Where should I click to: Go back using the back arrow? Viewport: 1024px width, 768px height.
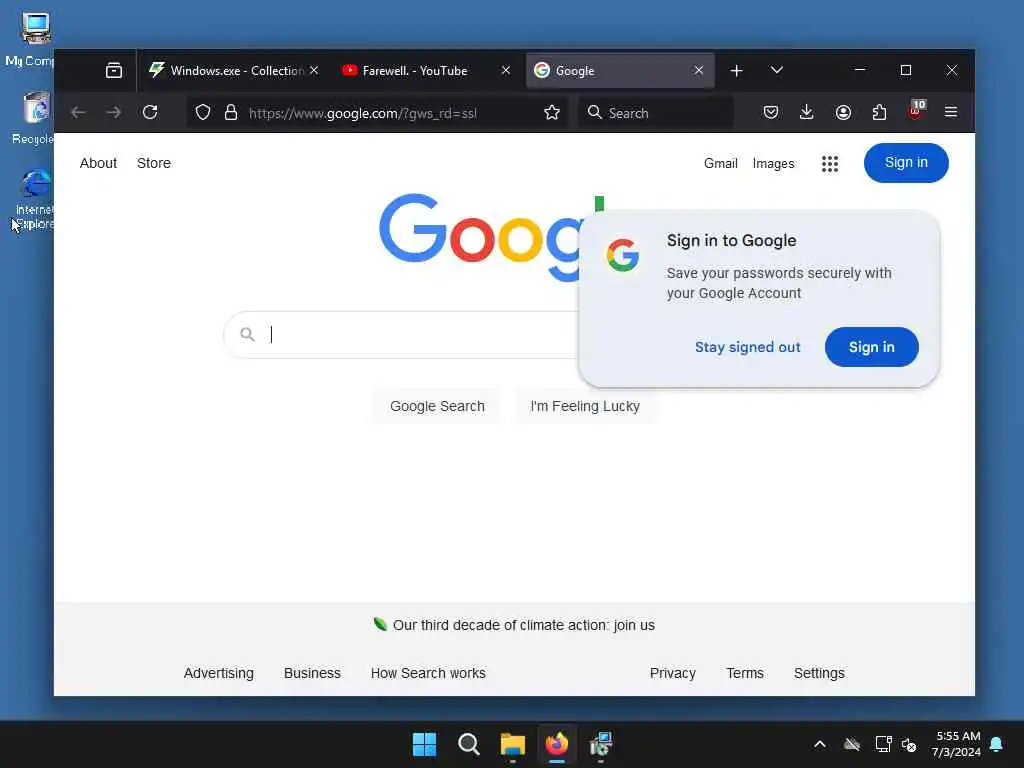pyautogui.click(x=78, y=112)
